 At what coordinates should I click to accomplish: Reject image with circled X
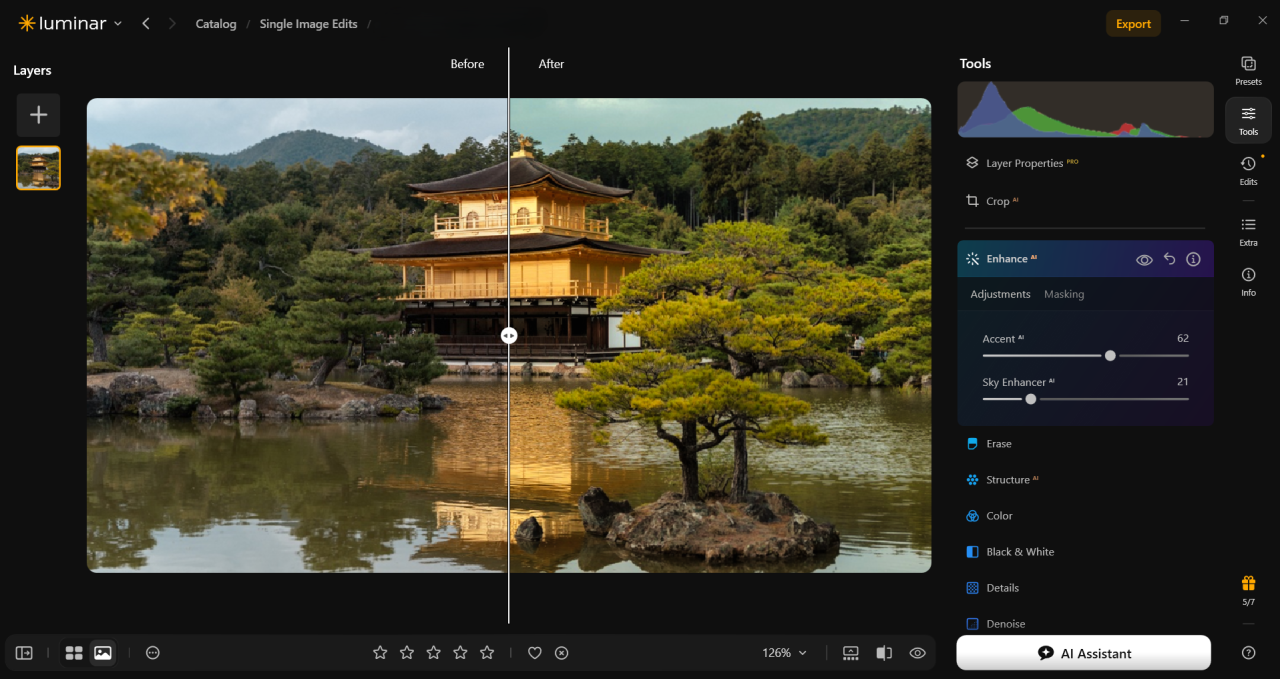click(x=562, y=653)
